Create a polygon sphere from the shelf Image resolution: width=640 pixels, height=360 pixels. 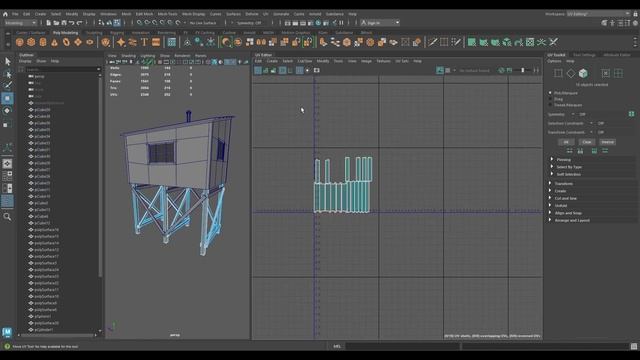point(19,42)
